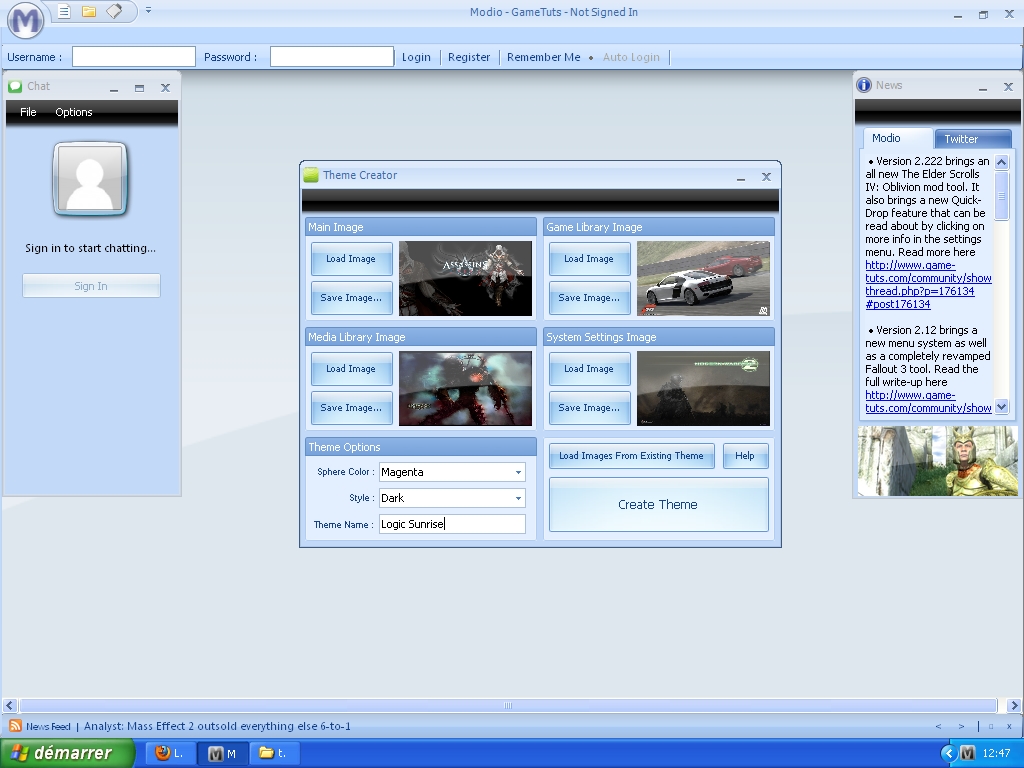Click the blue info icon of News panel
This screenshot has width=1024, height=768.
pos(864,85)
